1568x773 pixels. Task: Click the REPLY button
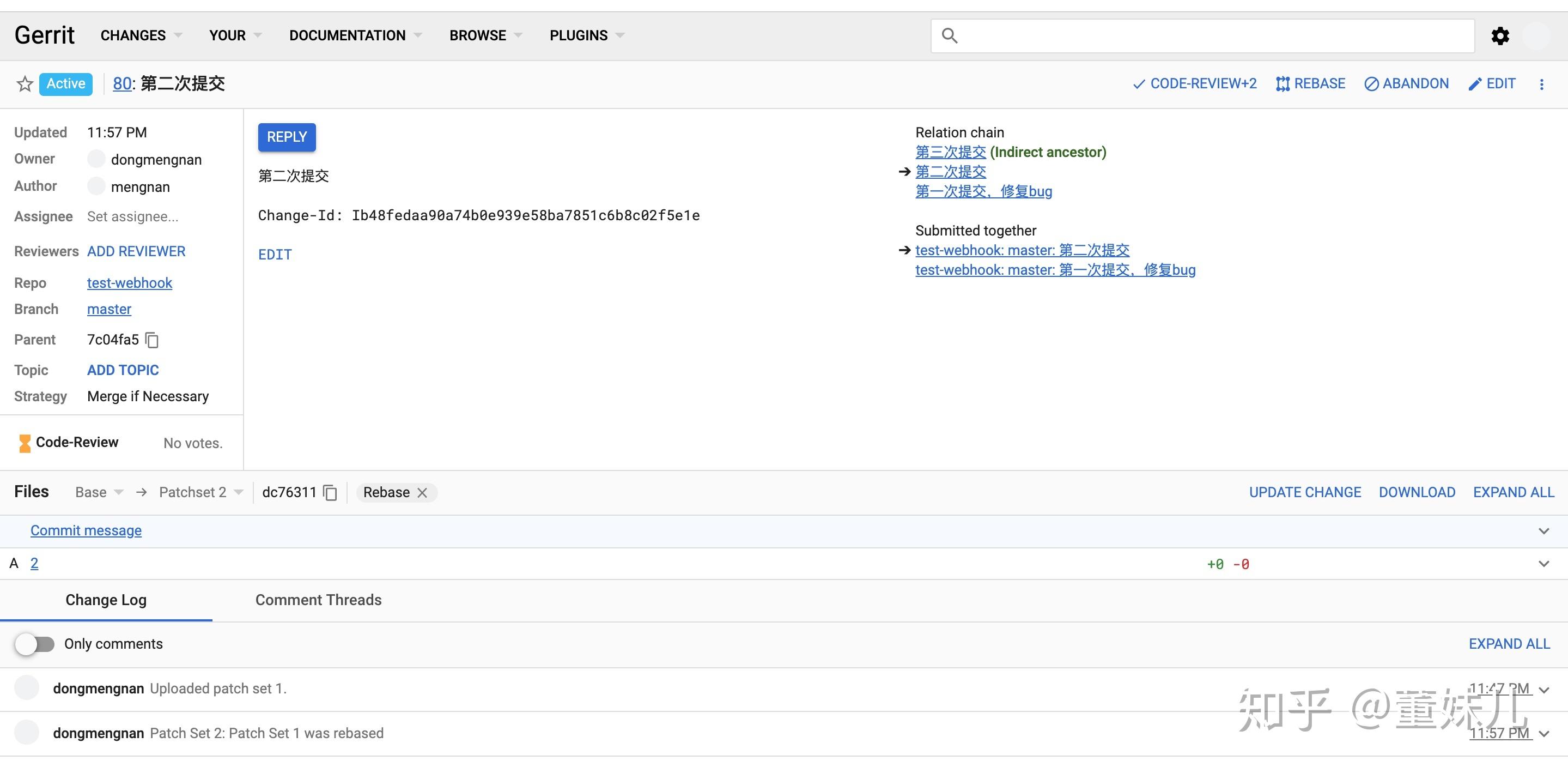286,137
